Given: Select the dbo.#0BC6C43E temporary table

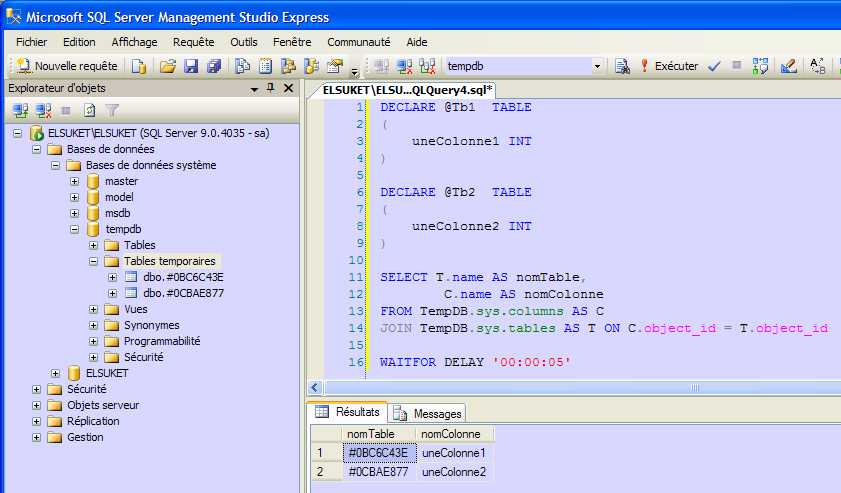Looking at the screenshot, I should (183, 277).
